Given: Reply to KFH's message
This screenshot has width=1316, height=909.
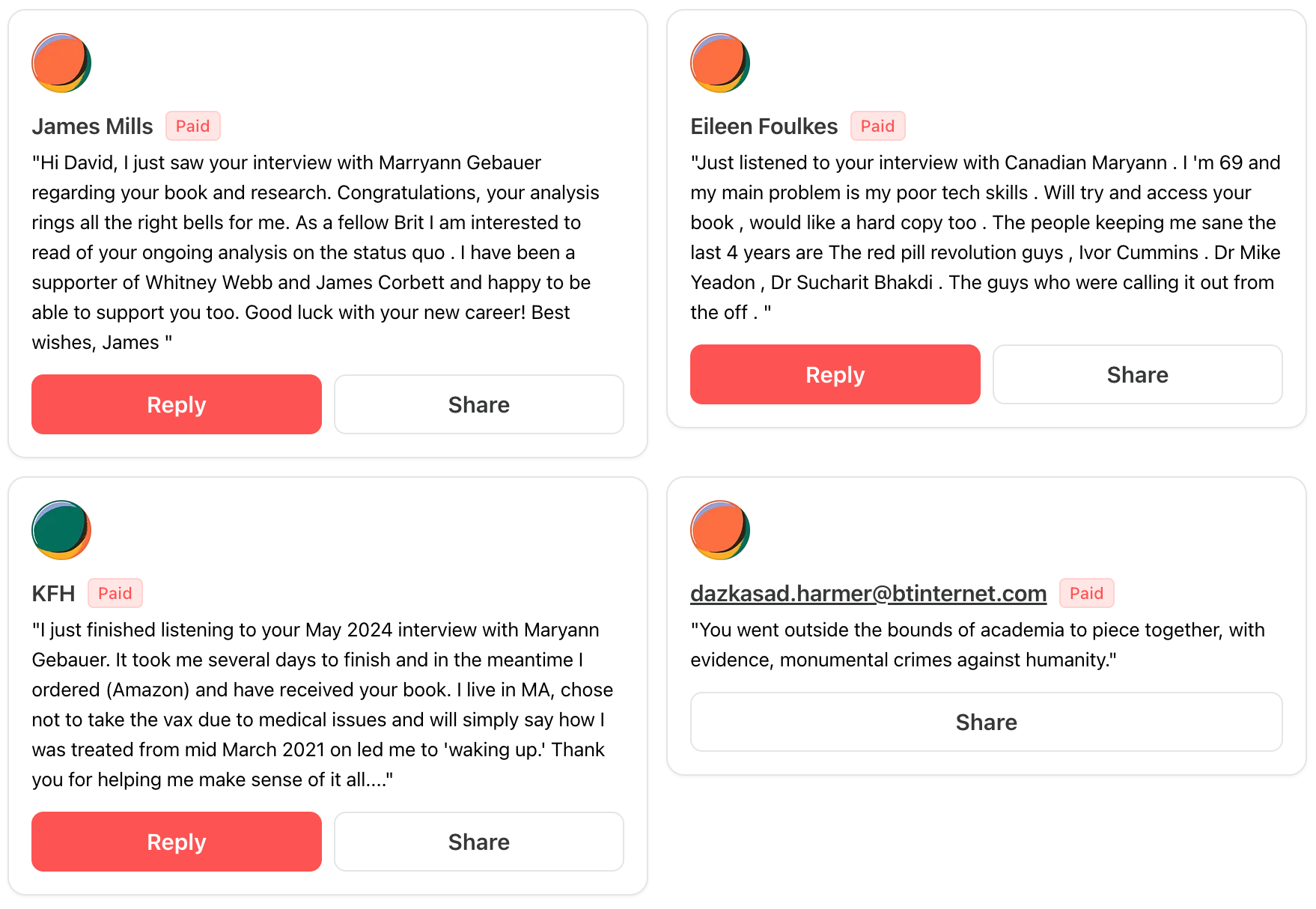Looking at the screenshot, I should click(177, 842).
